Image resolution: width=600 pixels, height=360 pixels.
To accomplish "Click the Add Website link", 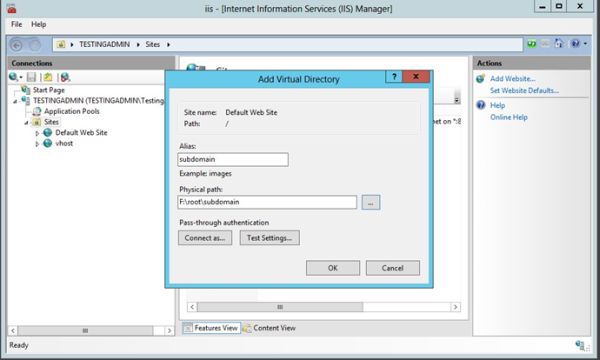I will point(513,79).
